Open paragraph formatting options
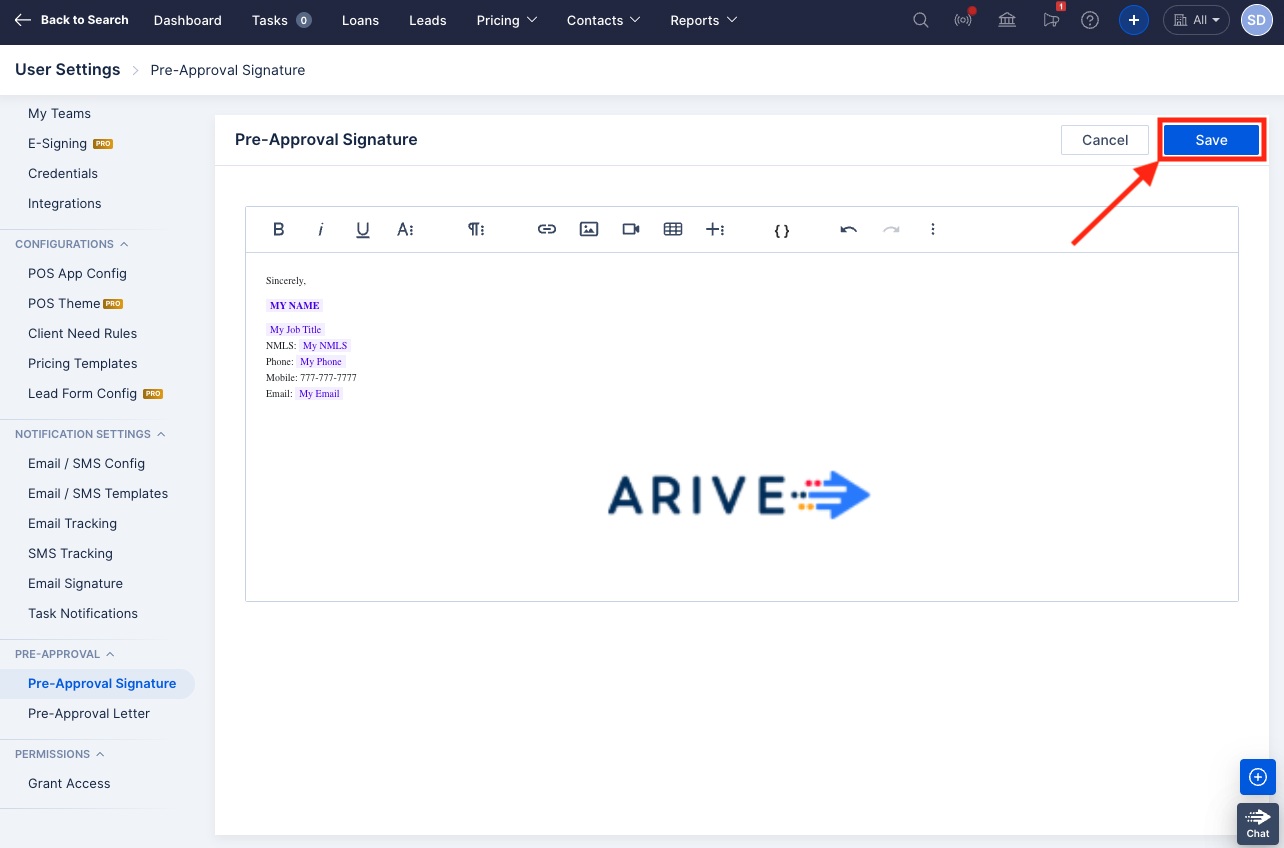The image size is (1284, 848). click(x=476, y=229)
